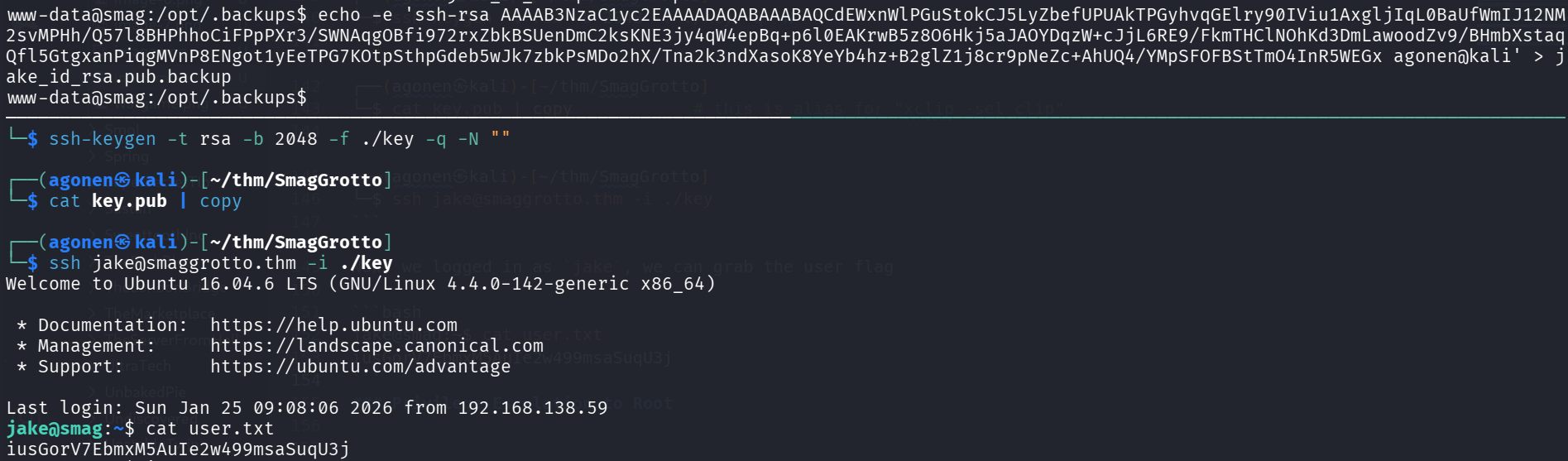Click the jake@smaggrotto.thm ssh target
Viewport: 1568px width, 461px height.
point(194,263)
